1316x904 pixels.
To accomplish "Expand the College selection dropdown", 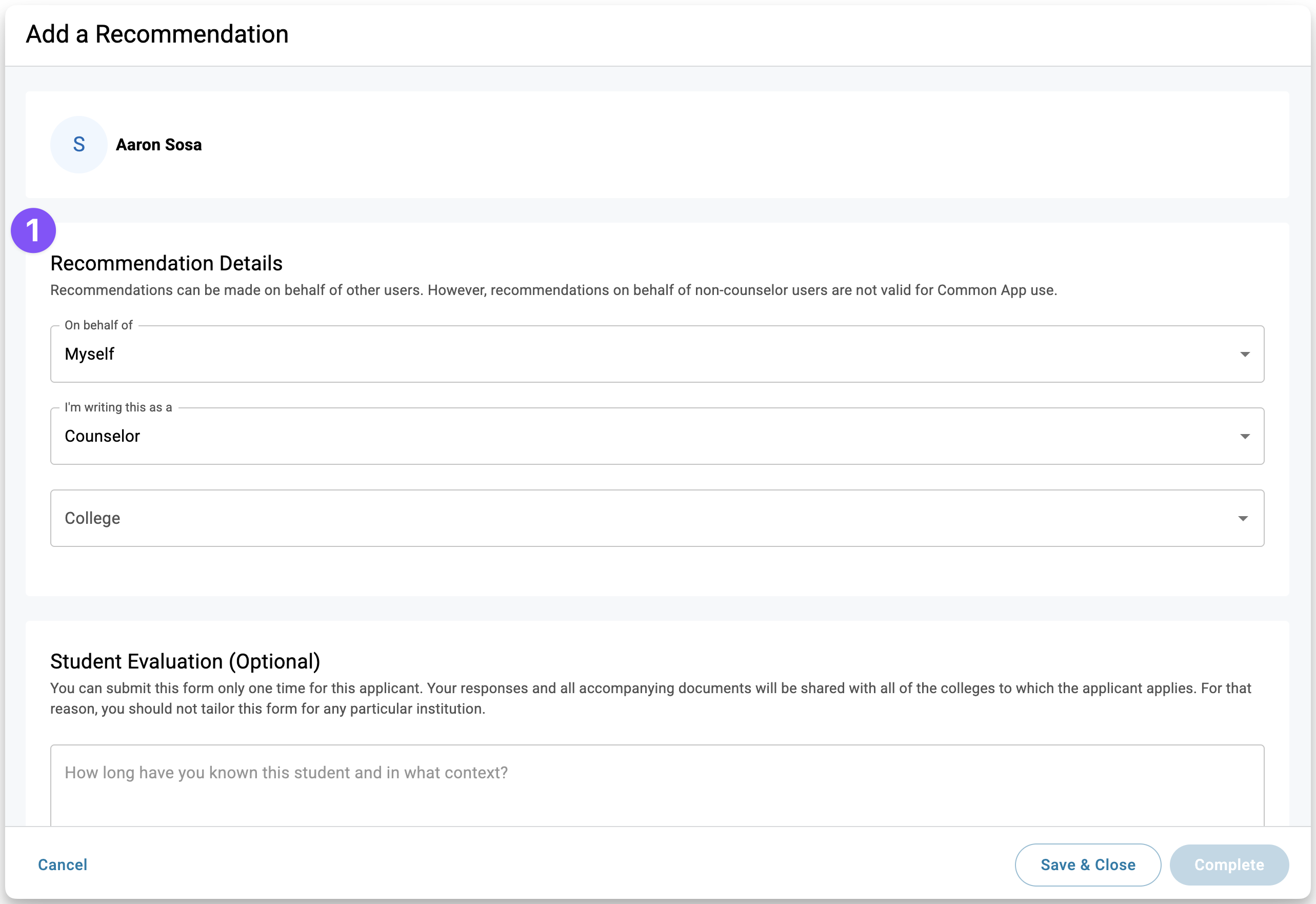I will pyautogui.click(x=657, y=518).
